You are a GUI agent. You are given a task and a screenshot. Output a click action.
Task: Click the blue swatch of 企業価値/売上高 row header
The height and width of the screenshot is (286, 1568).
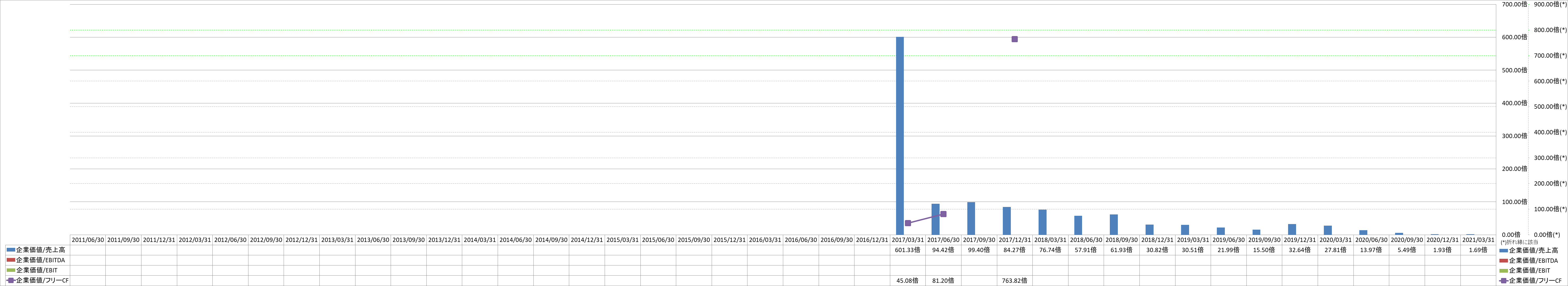point(11,250)
